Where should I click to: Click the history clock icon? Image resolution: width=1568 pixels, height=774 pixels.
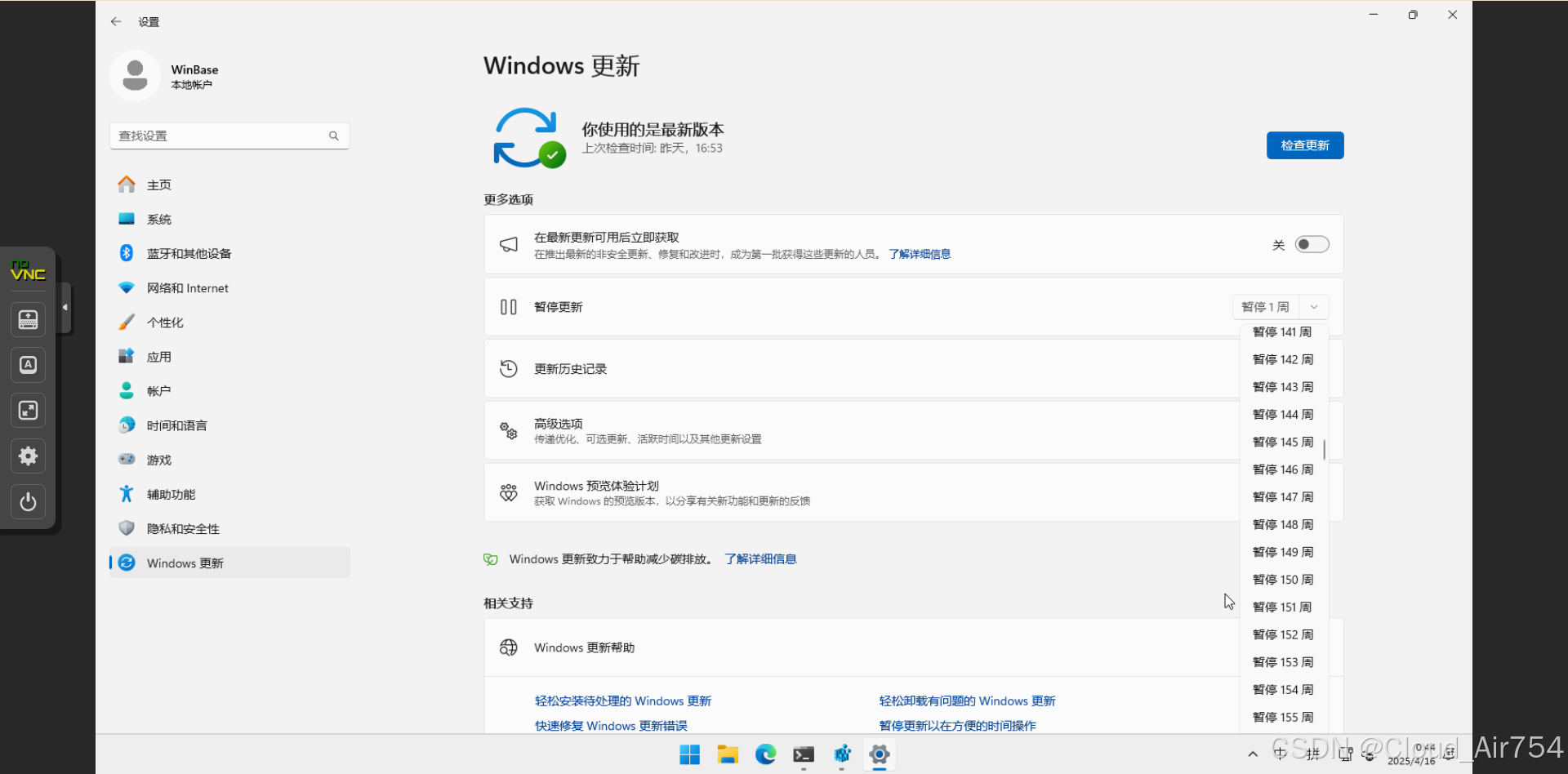pos(509,369)
